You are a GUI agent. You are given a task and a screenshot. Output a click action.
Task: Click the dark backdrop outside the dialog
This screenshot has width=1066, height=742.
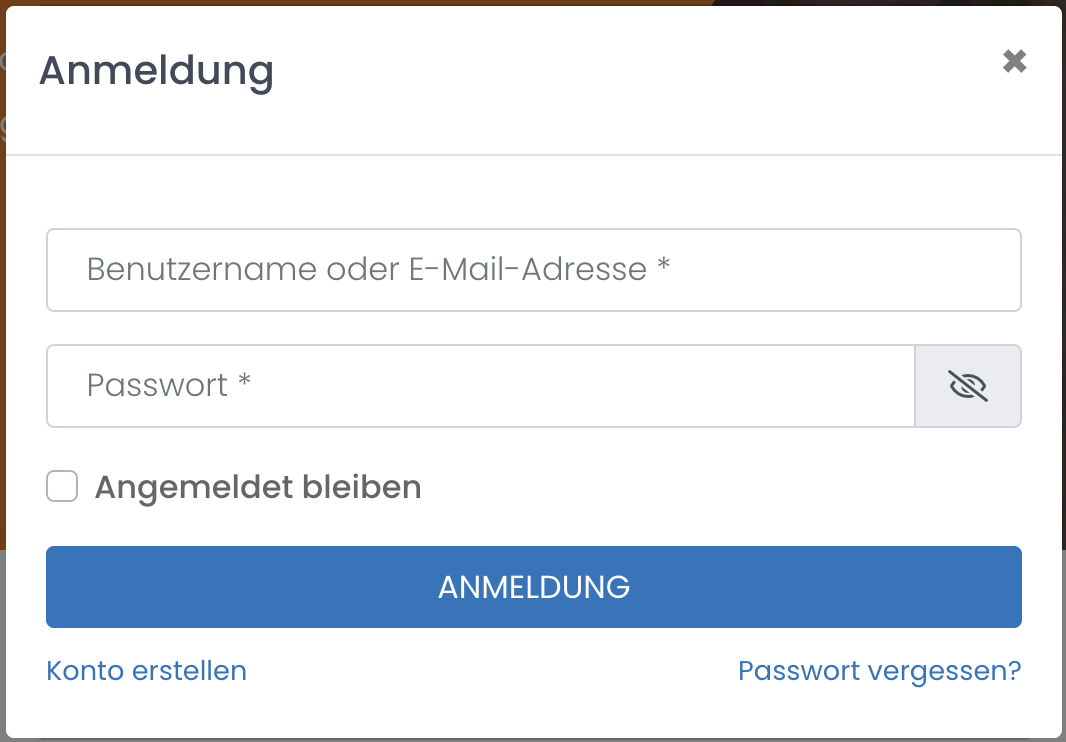900,3
